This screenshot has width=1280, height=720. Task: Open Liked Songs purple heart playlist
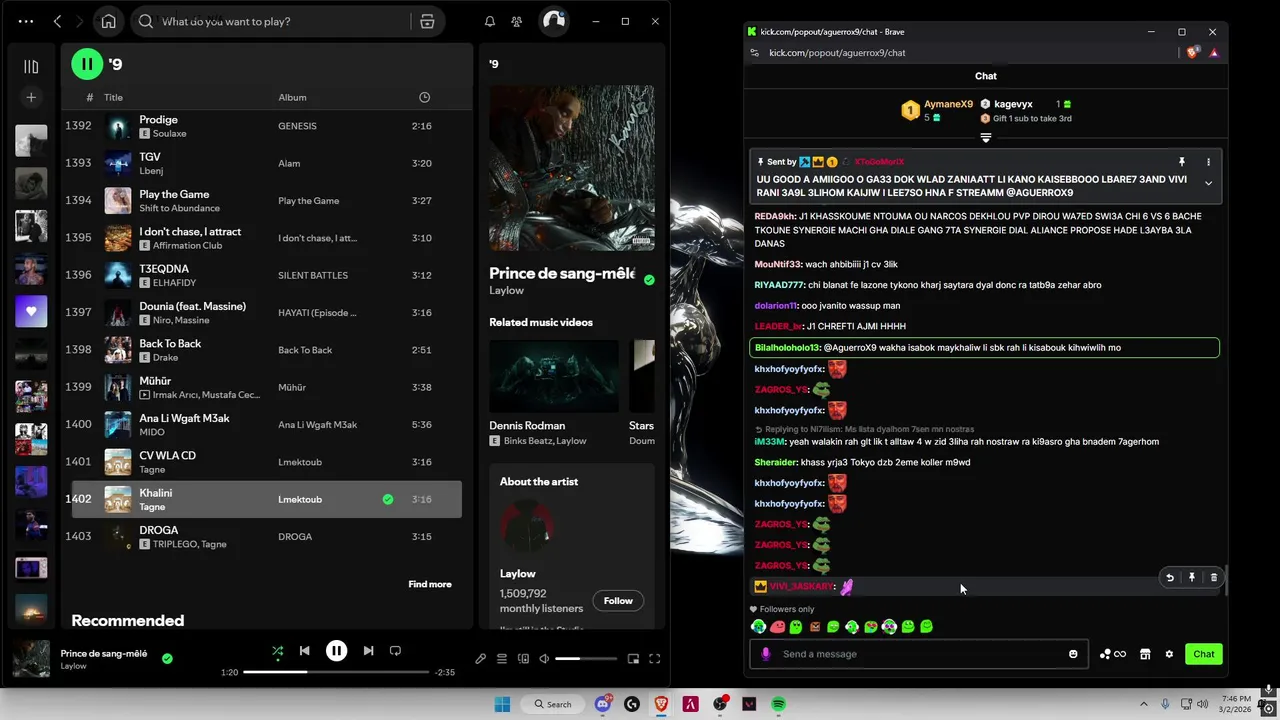tap(31, 311)
